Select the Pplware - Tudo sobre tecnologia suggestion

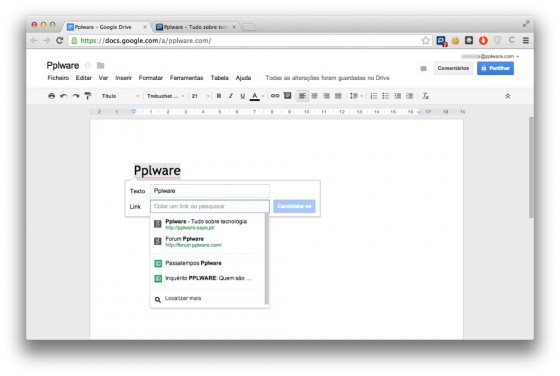coord(208,224)
